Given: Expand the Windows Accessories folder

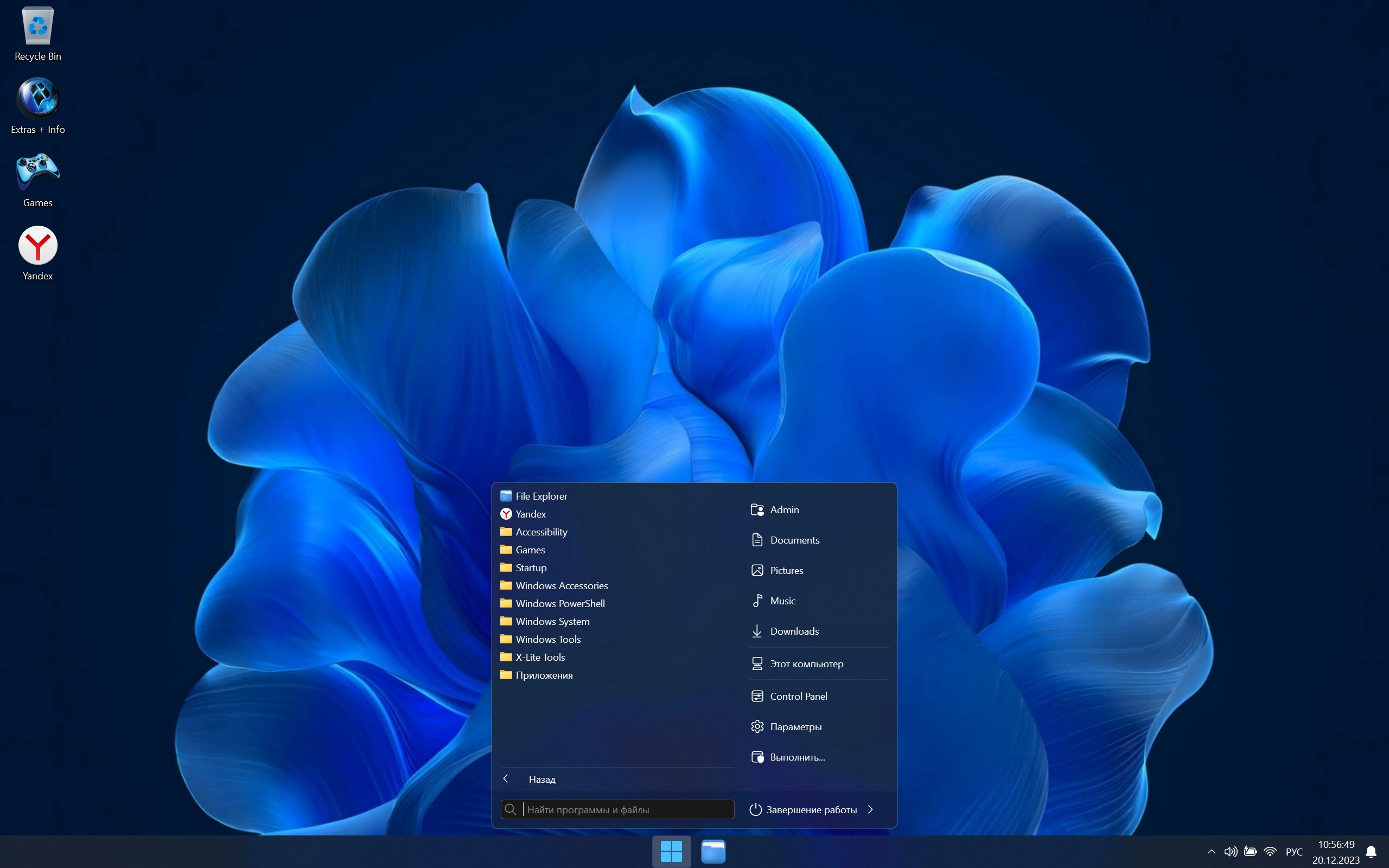Looking at the screenshot, I should click(x=561, y=585).
